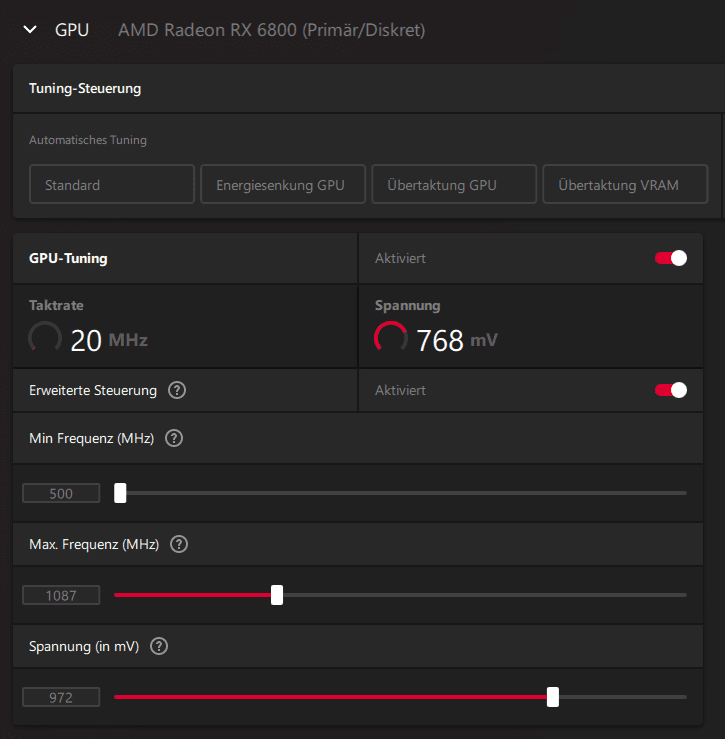The width and height of the screenshot is (725, 739).
Task: Click the Spannung value field 972
Action: [x=61, y=698]
